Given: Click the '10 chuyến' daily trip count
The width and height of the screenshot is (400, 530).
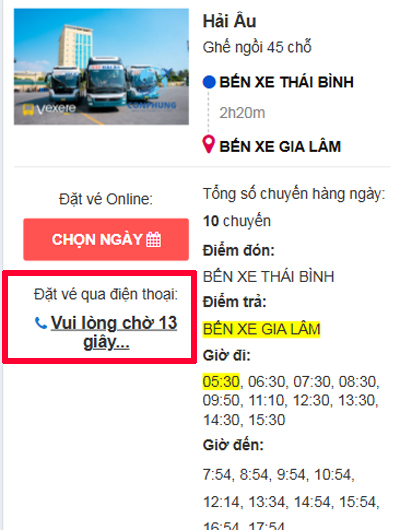Looking at the screenshot, I should (x=237, y=221).
